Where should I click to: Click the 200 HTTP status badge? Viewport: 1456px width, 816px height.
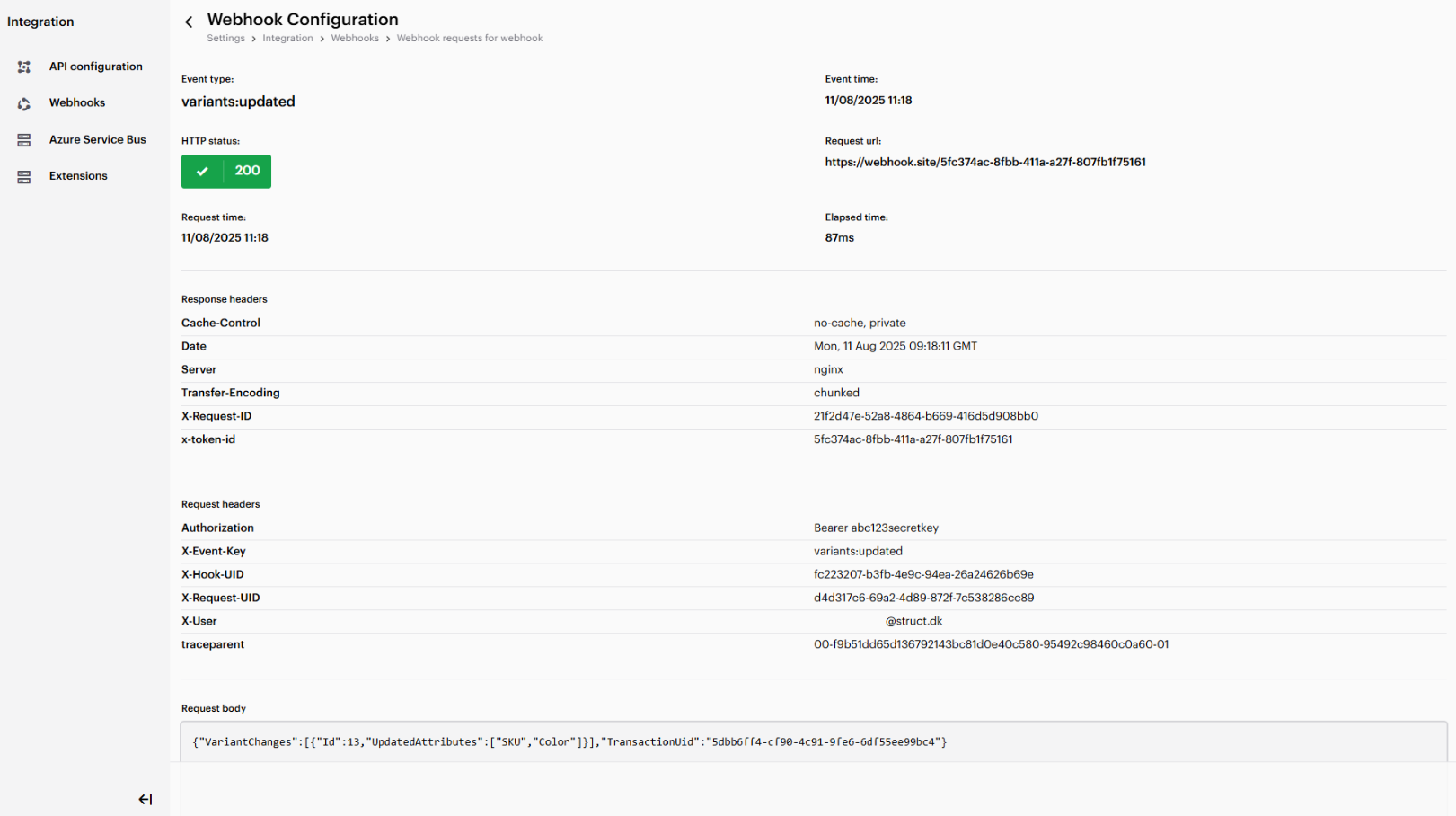coord(247,171)
